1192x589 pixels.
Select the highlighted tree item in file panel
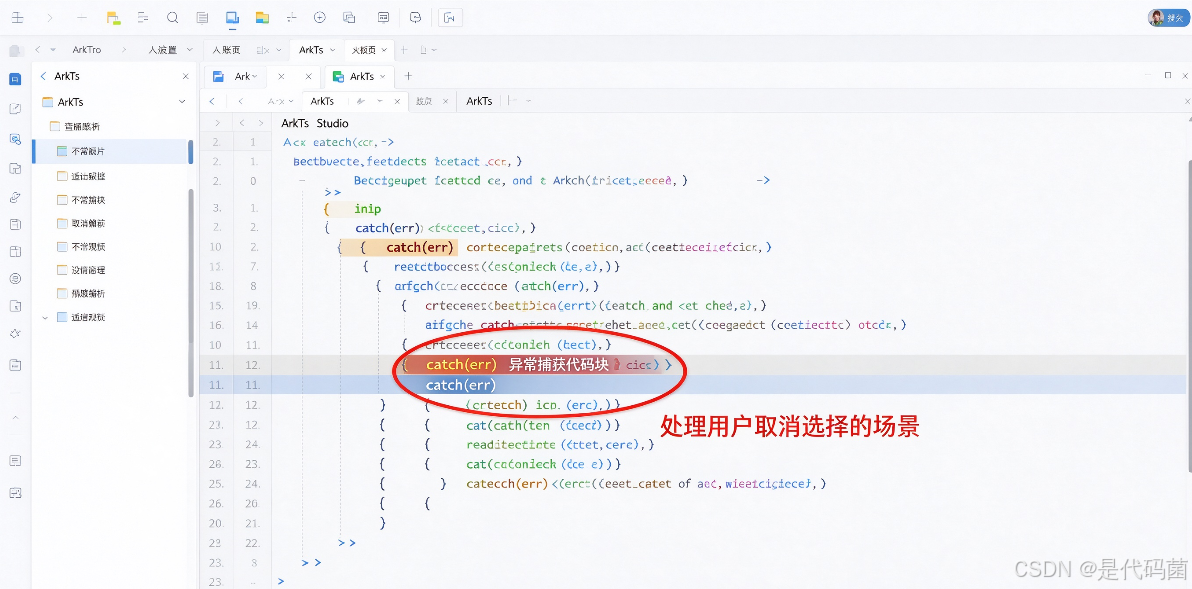pos(110,151)
